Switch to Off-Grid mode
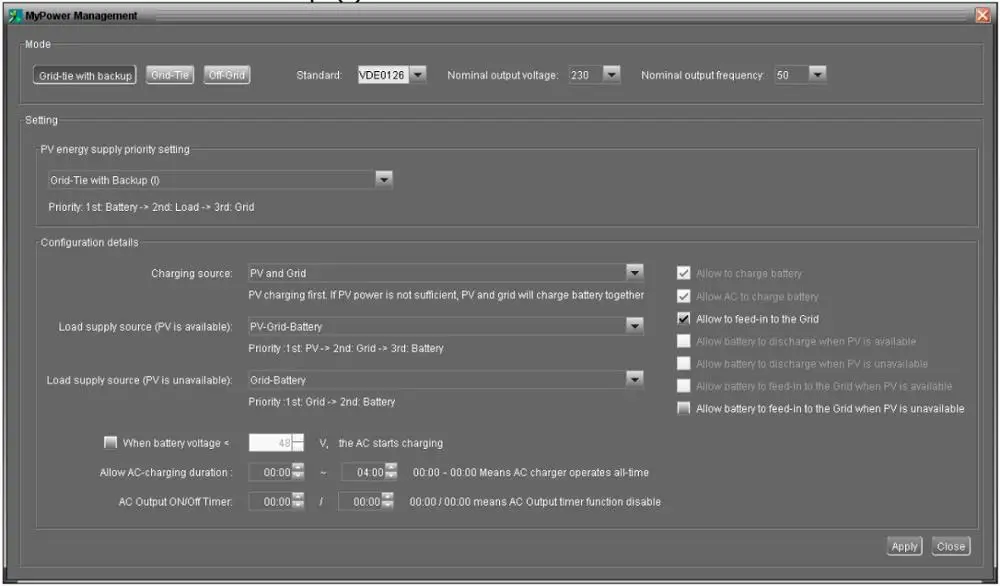 point(226,75)
